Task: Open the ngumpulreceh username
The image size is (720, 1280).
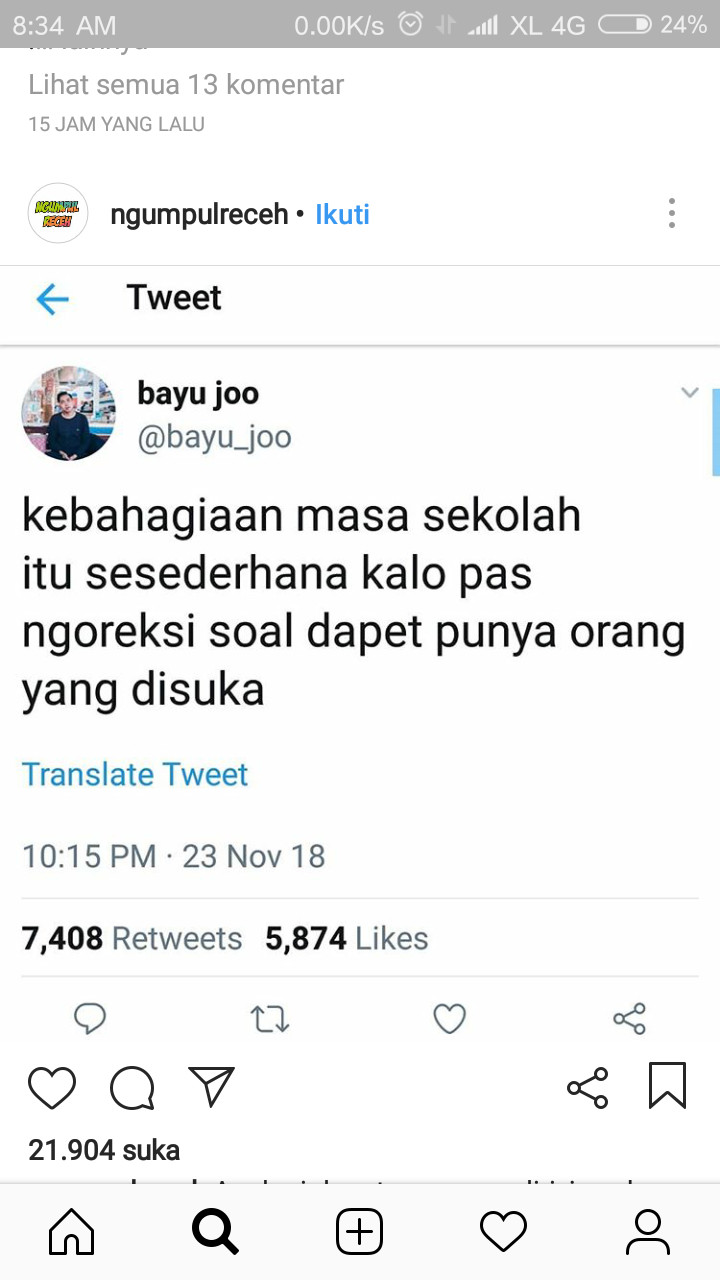Action: [x=199, y=214]
